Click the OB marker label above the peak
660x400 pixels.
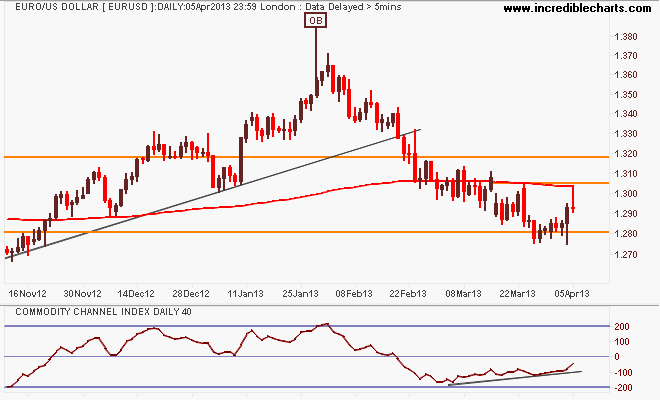tap(315, 20)
